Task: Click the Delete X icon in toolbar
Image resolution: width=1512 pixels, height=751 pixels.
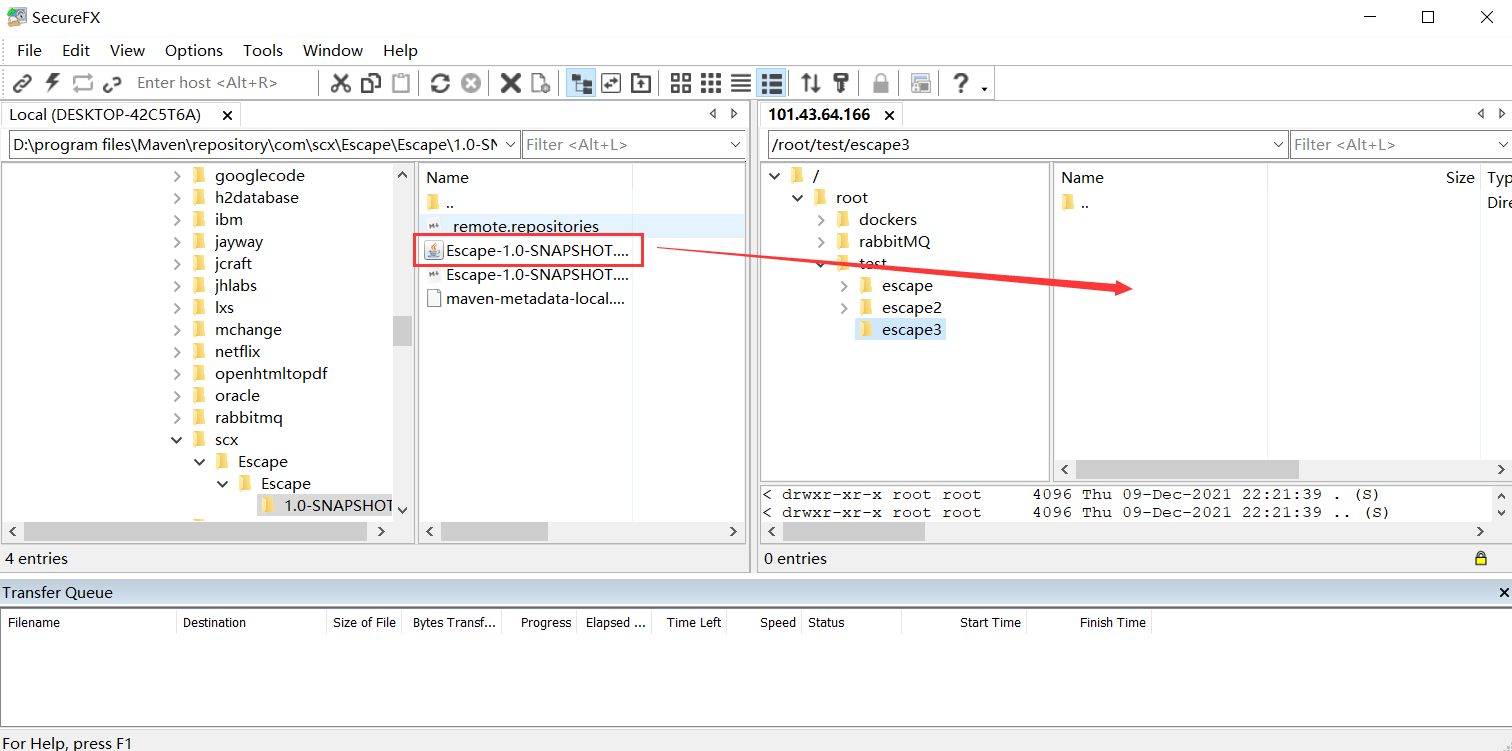Action: click(x=511, y=83)
